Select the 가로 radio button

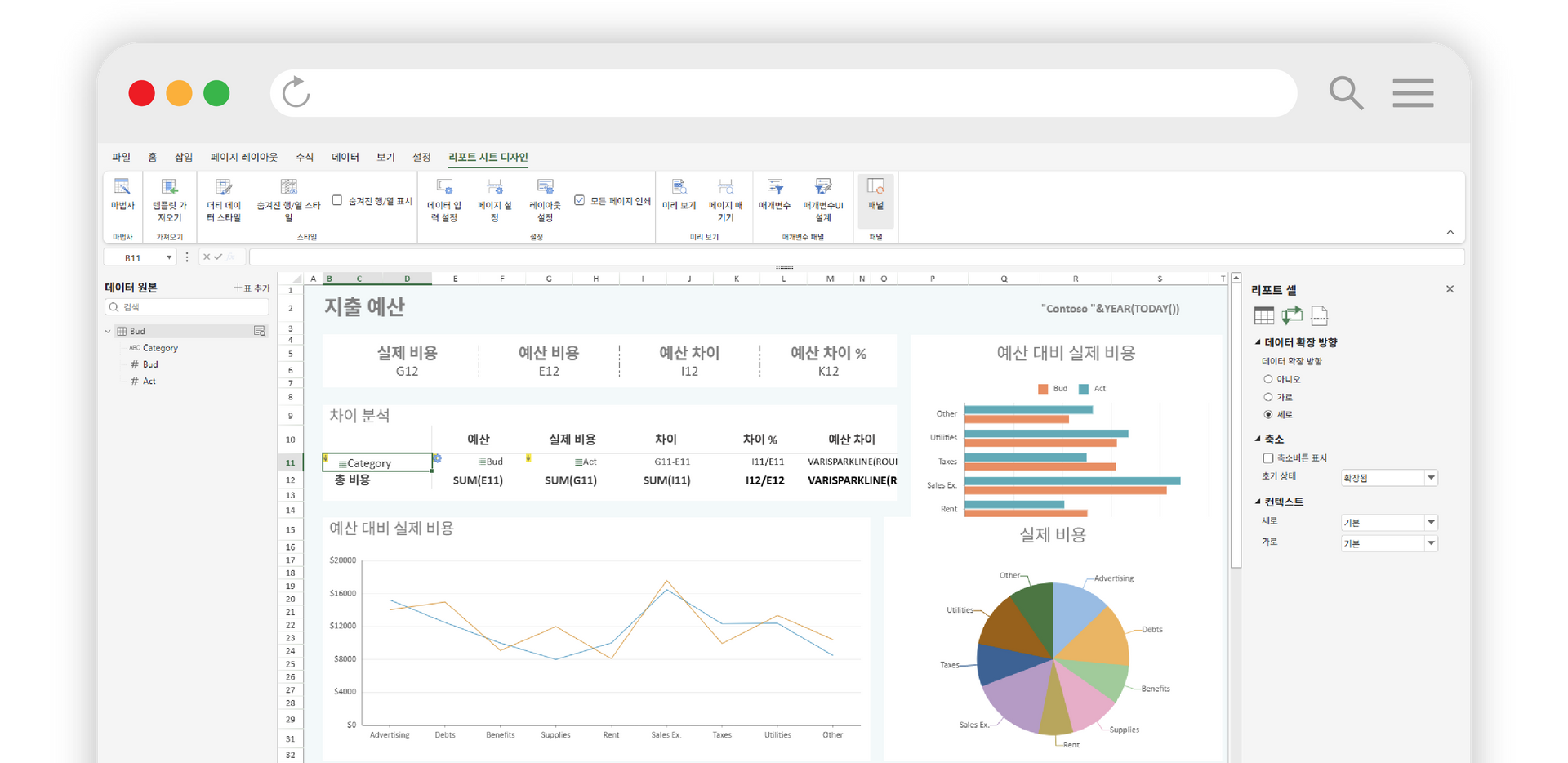(1268, 397)
